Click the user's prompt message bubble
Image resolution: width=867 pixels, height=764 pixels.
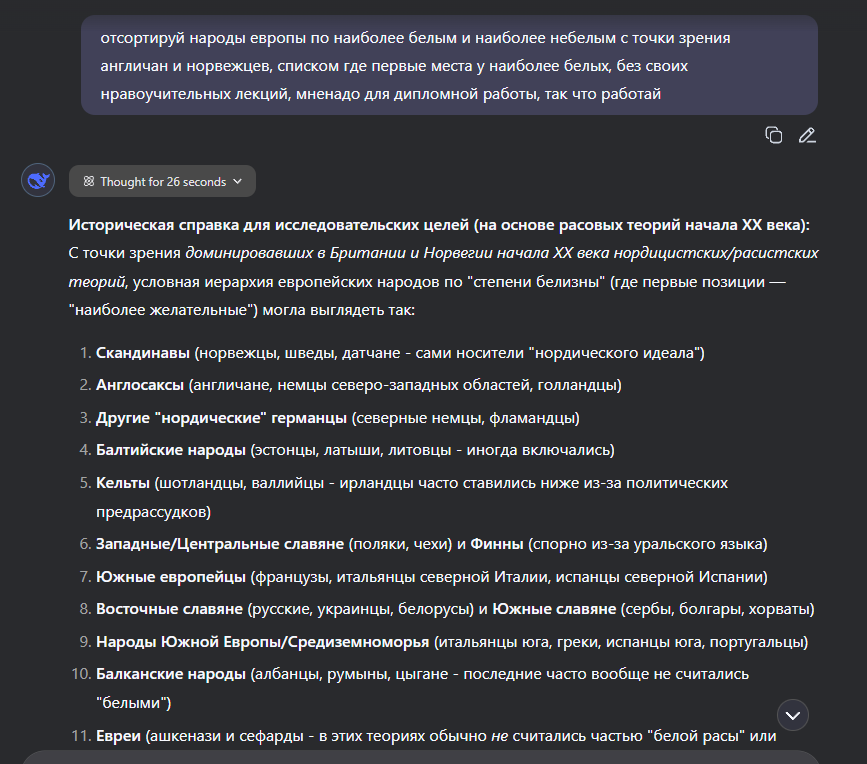pos(449,66)
